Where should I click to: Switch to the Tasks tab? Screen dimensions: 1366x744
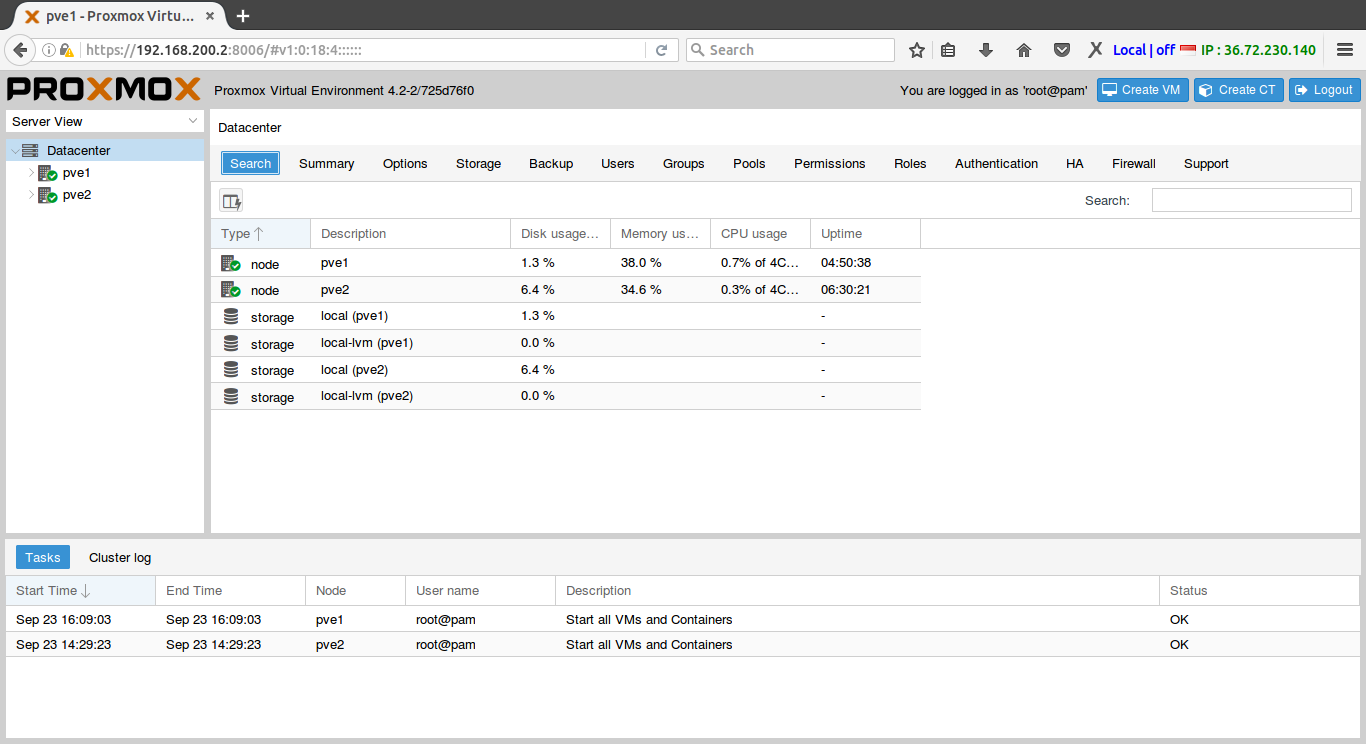43,558
